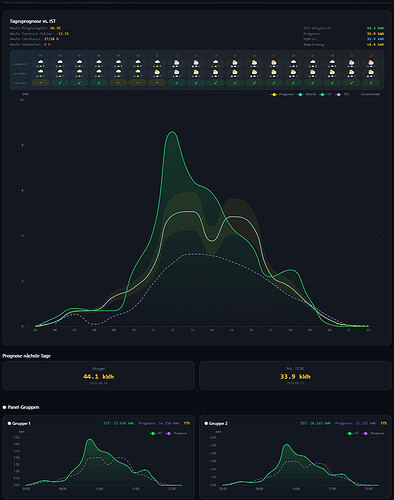Screen dimensions: 394x500
Task: Click the yellow dash badge under hour 10
Action: coord(138,83)
